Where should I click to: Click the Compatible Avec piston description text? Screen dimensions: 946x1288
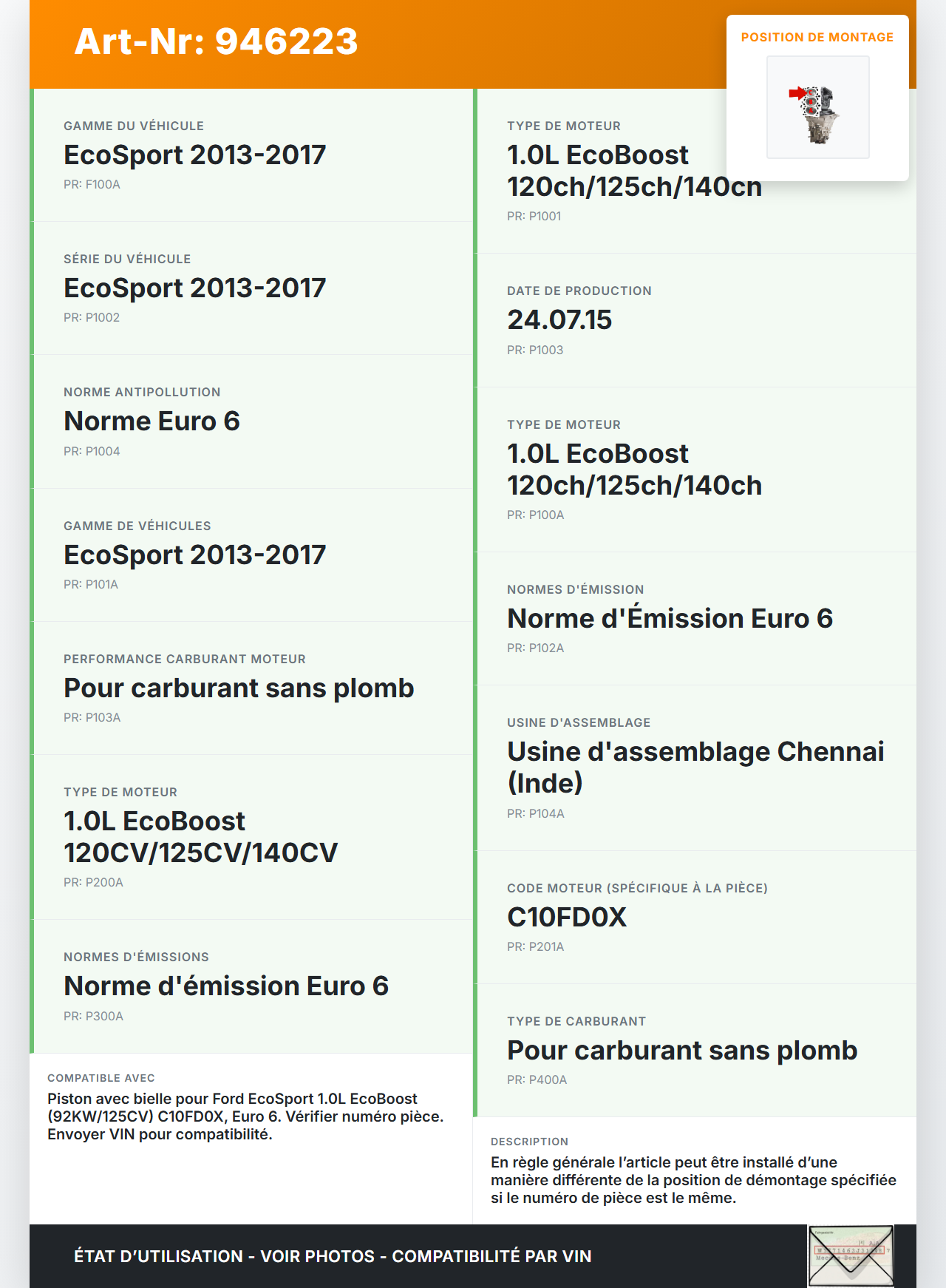[245, 1116]
